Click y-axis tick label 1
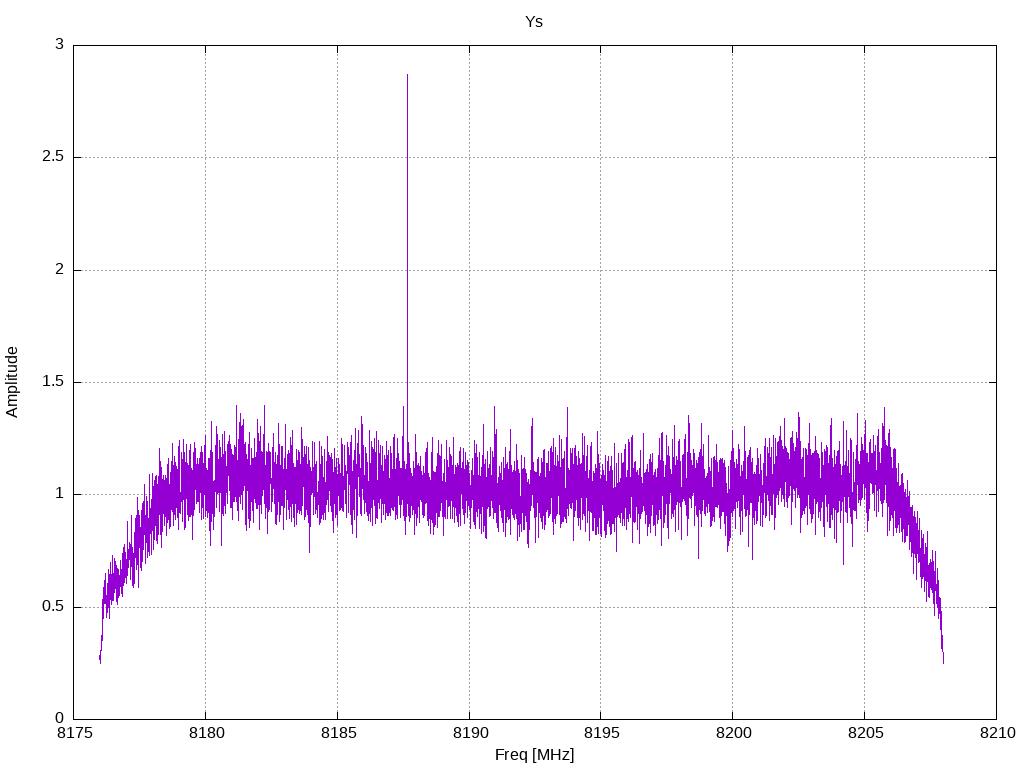 point(59,494)
